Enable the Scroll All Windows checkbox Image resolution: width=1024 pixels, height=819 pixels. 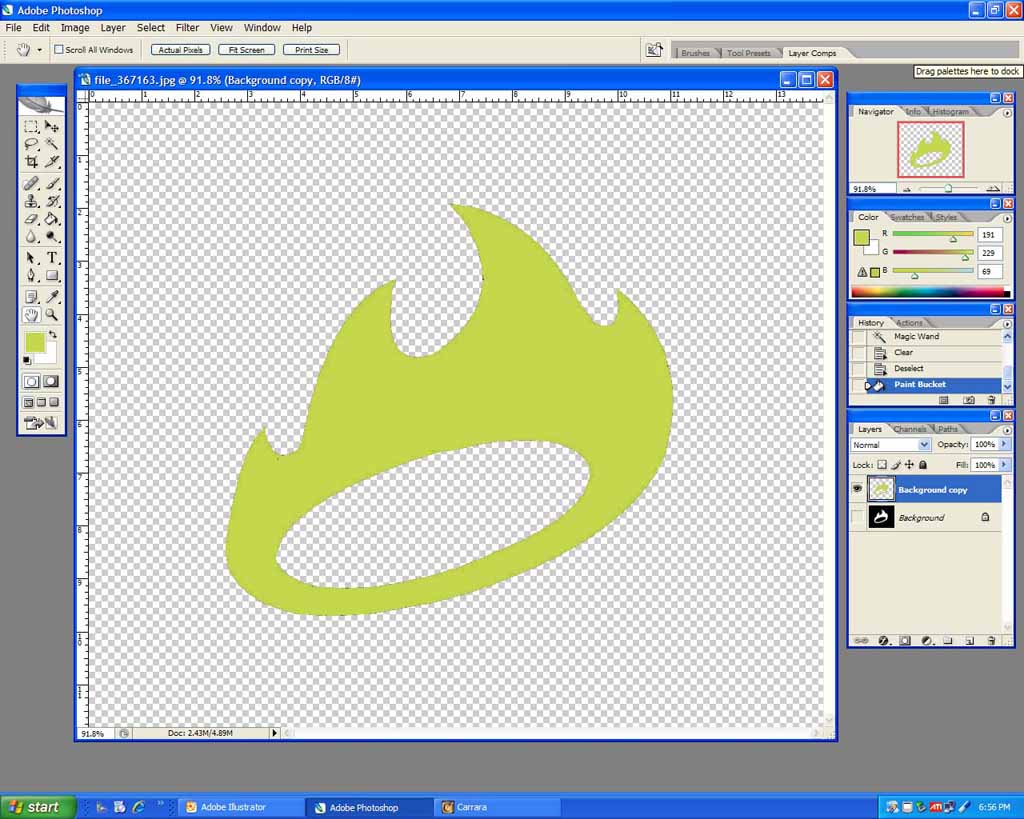click(59, 50)
